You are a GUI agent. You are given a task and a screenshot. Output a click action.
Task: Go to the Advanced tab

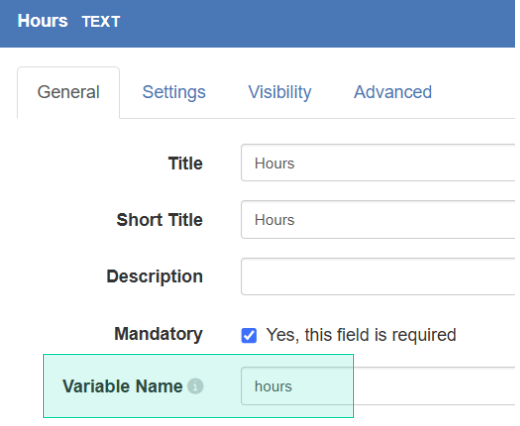coord(393,92)
